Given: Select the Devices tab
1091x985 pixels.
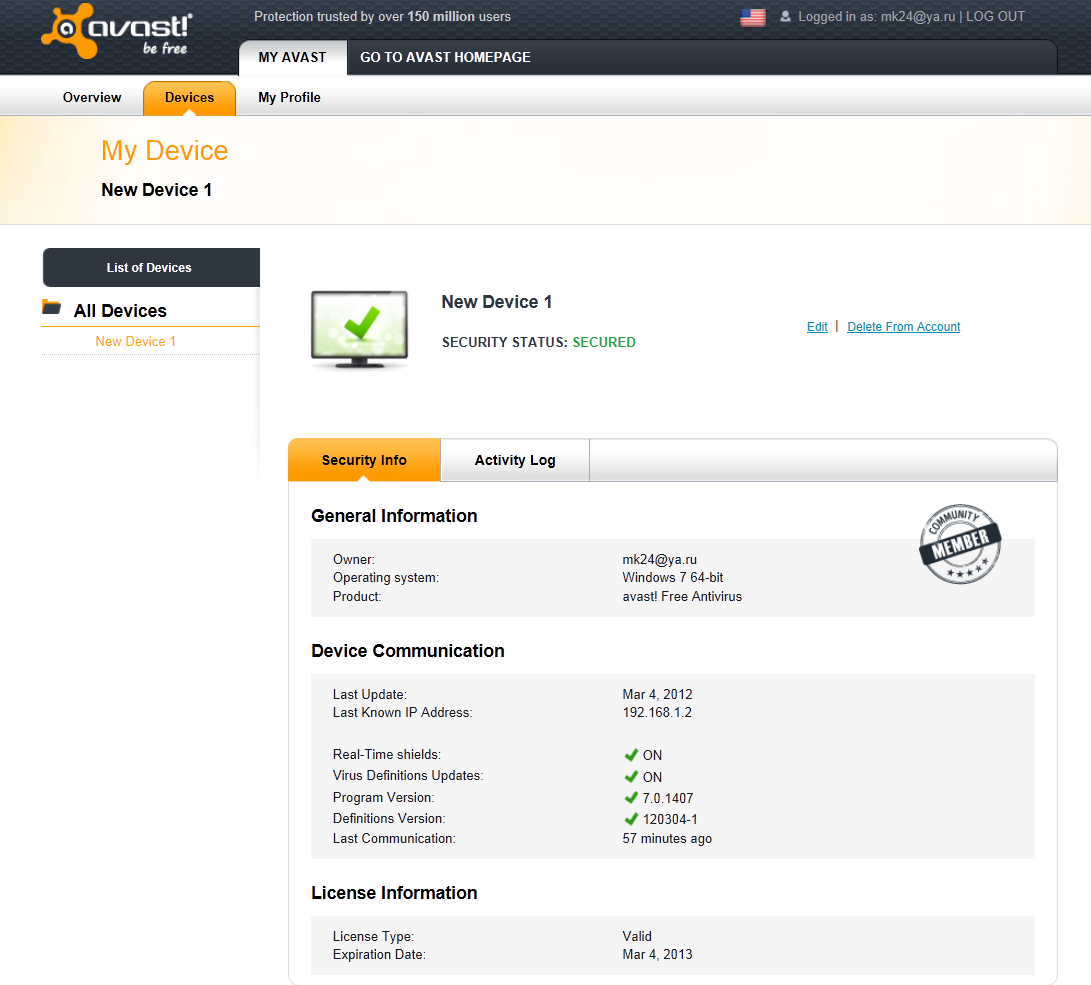Looking at the screenshot, I should coord(189,98).
